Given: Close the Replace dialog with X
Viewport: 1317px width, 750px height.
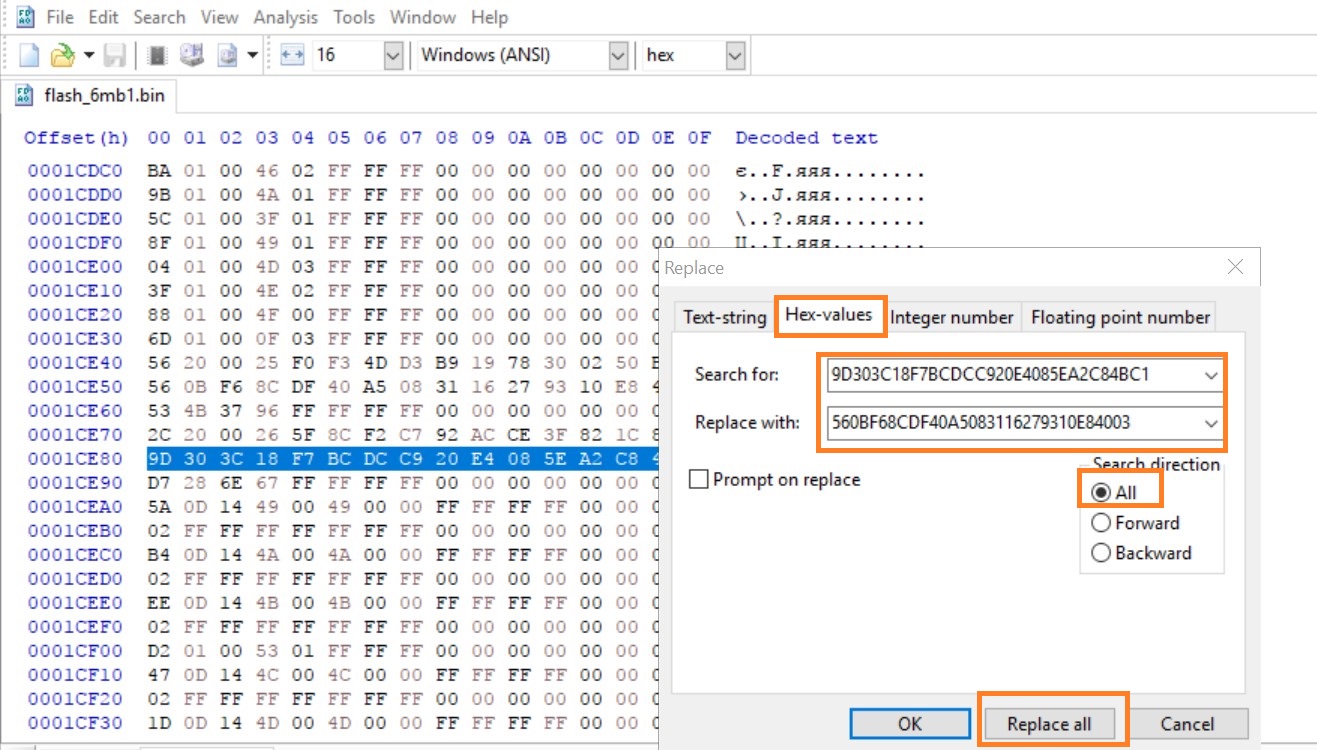Looking at the screenshot, I should click(x=1235, y=267).
